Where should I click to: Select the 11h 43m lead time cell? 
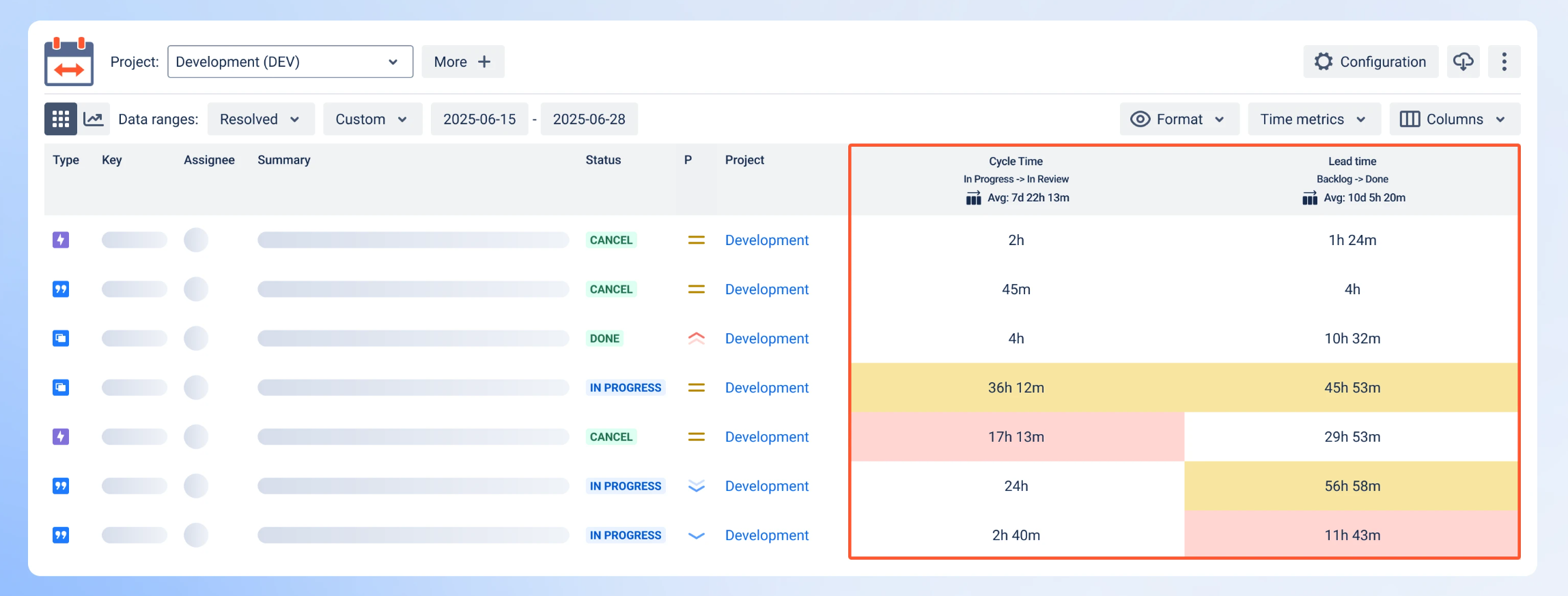1352,535
